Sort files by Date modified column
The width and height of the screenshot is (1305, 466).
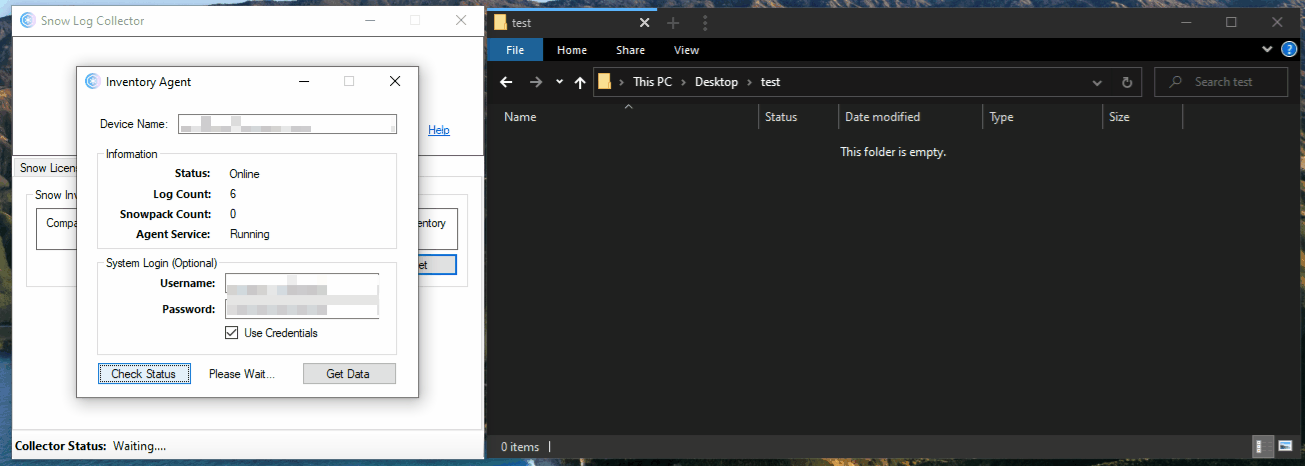tap(882, 117)
